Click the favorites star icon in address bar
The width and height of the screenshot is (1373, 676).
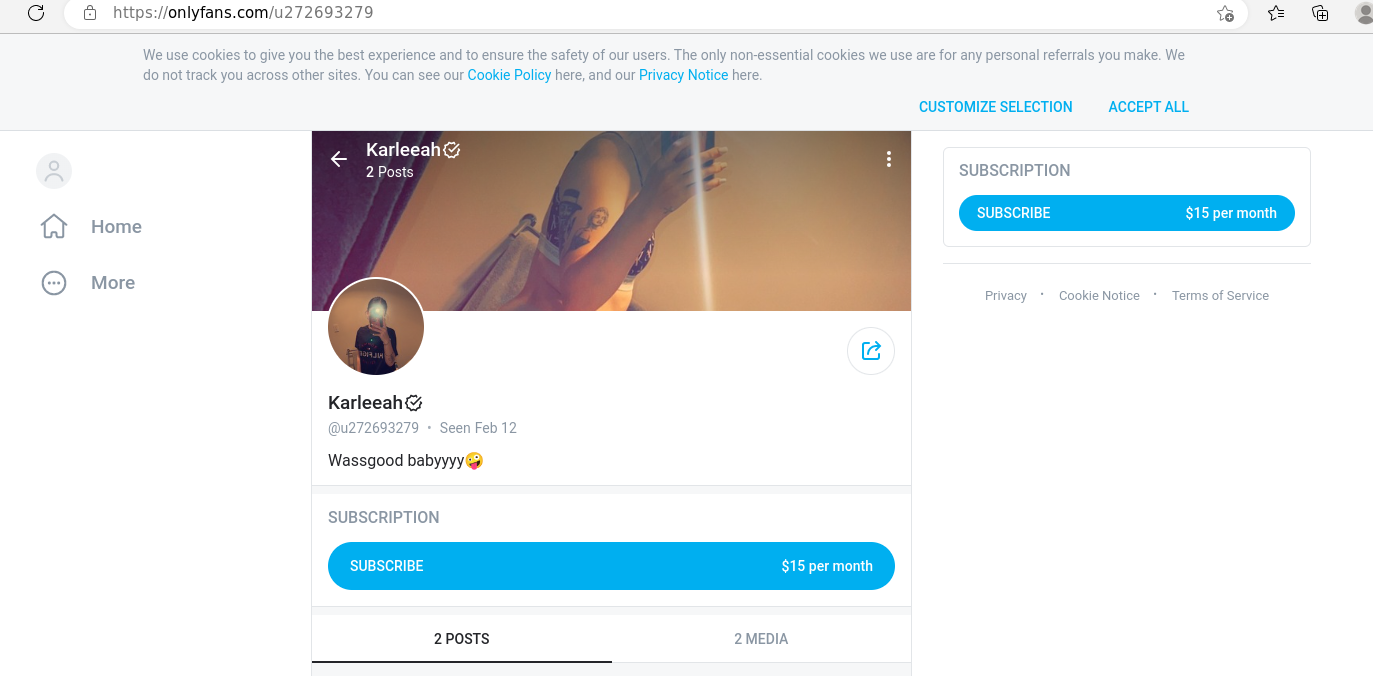point(1225,13)
